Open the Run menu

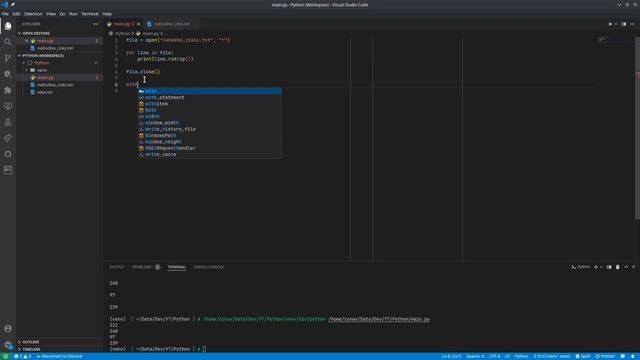[73, 14]
